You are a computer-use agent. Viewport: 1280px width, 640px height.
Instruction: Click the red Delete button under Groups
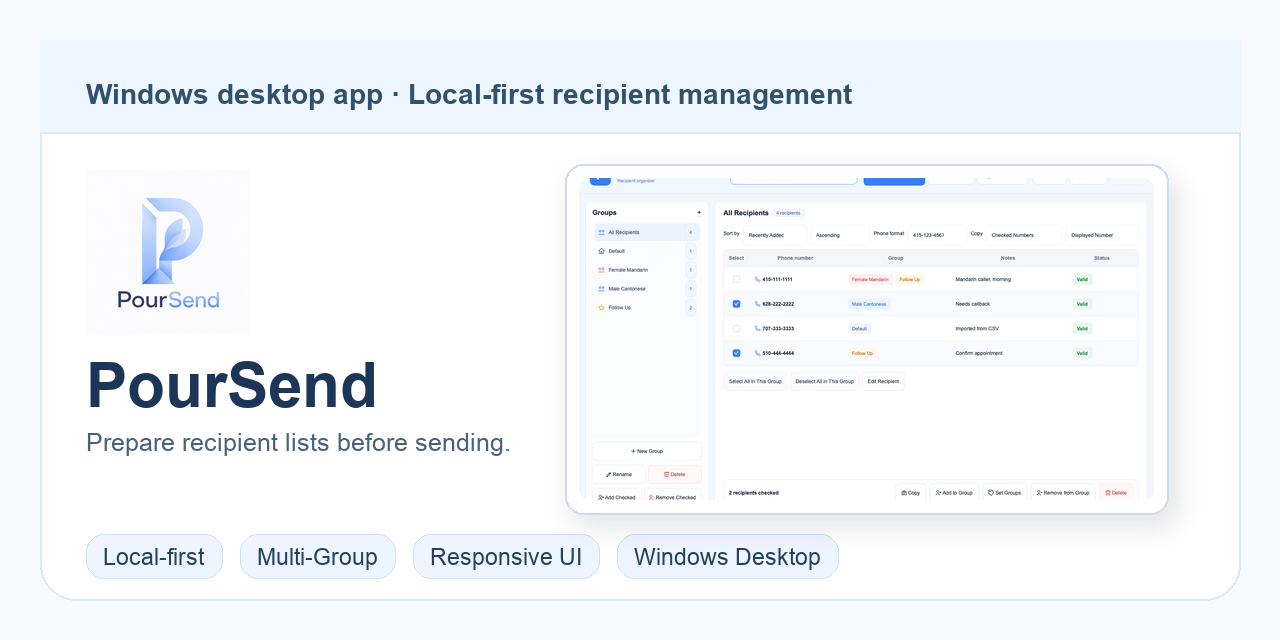[x=675, y=474]
